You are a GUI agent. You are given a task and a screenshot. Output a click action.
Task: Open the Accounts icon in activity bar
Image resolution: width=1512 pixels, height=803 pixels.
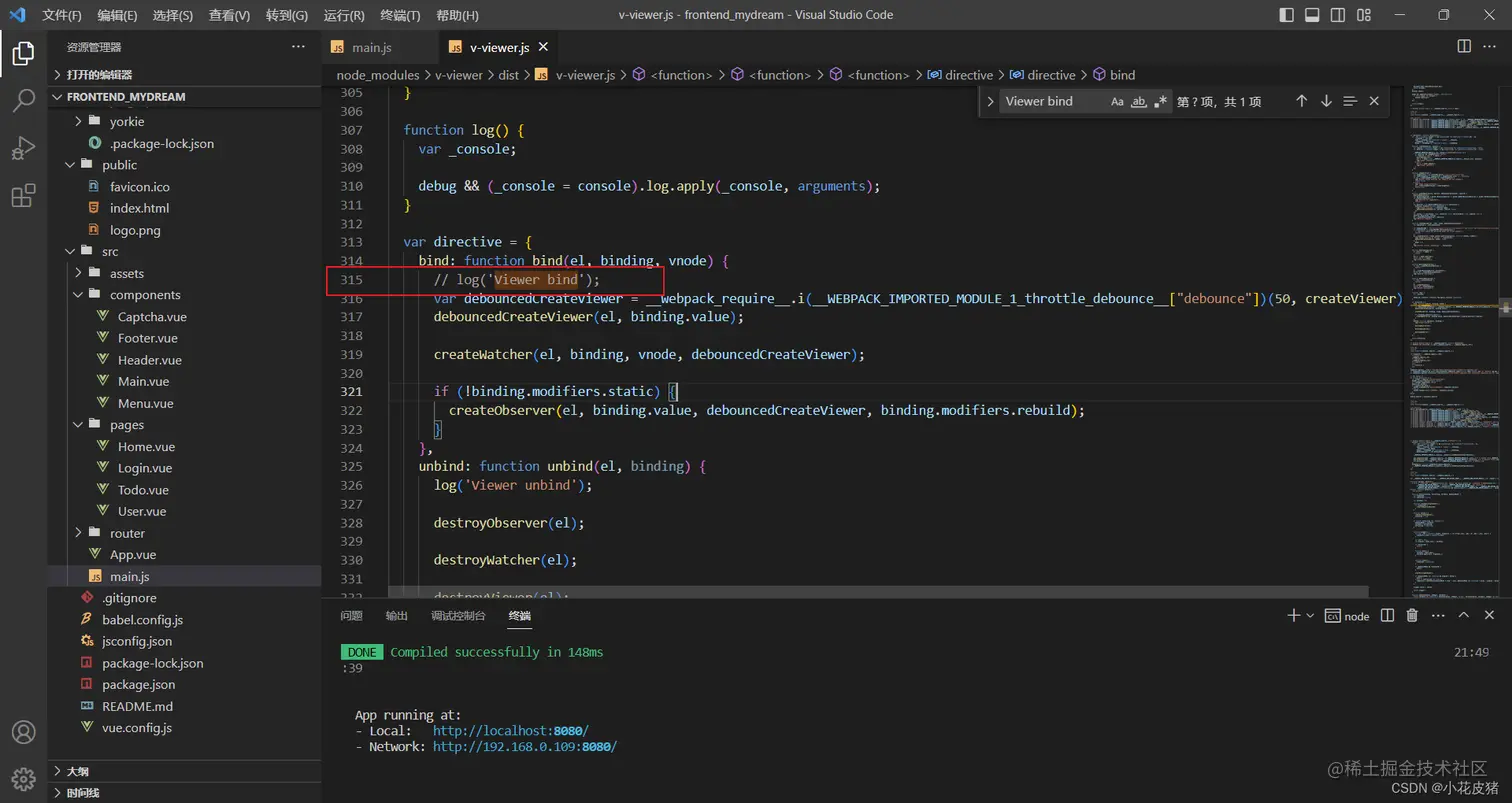click(23, 733)
